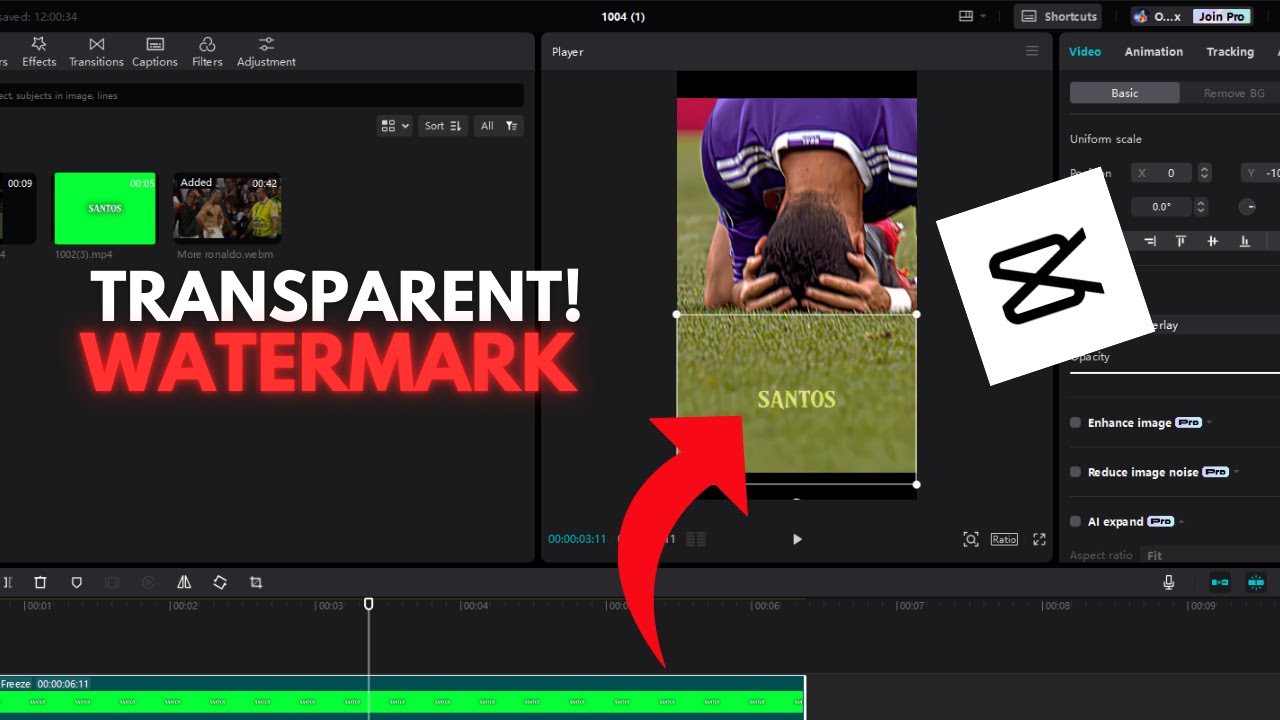Click the marker shield icon in timeline toolbar
Image resolution: width=1280 pixels, height=720 pixels.
76,582
